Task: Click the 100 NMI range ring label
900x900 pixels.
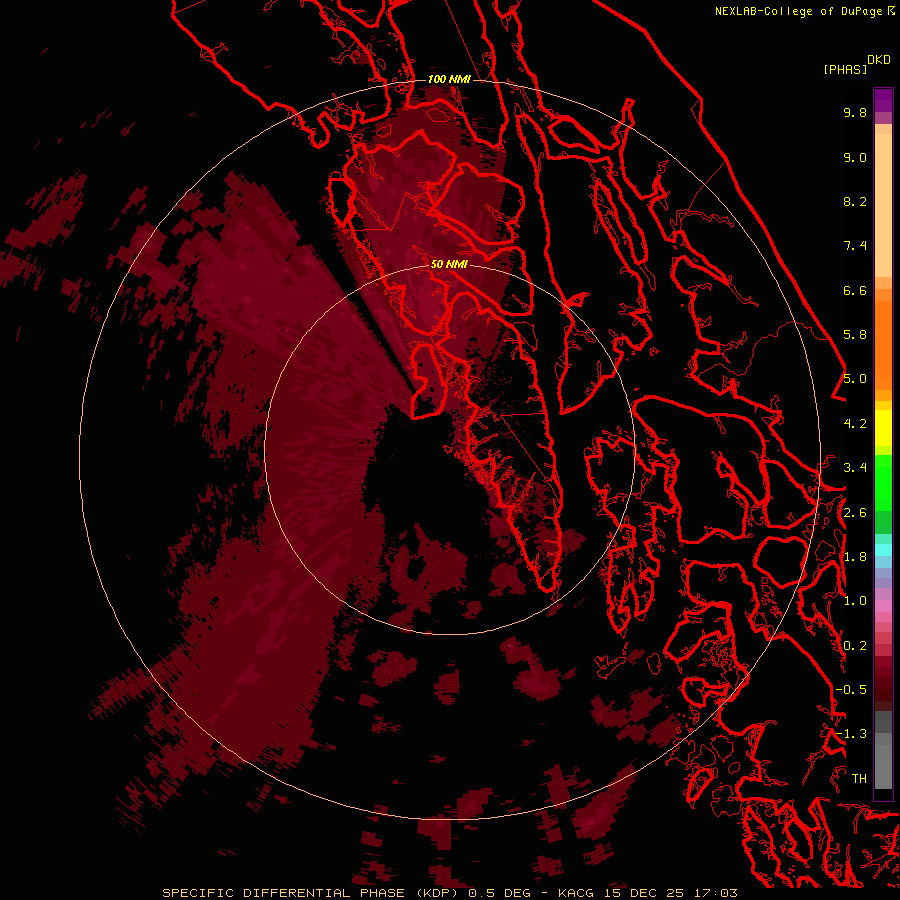Action: click(x=449, y=79)
